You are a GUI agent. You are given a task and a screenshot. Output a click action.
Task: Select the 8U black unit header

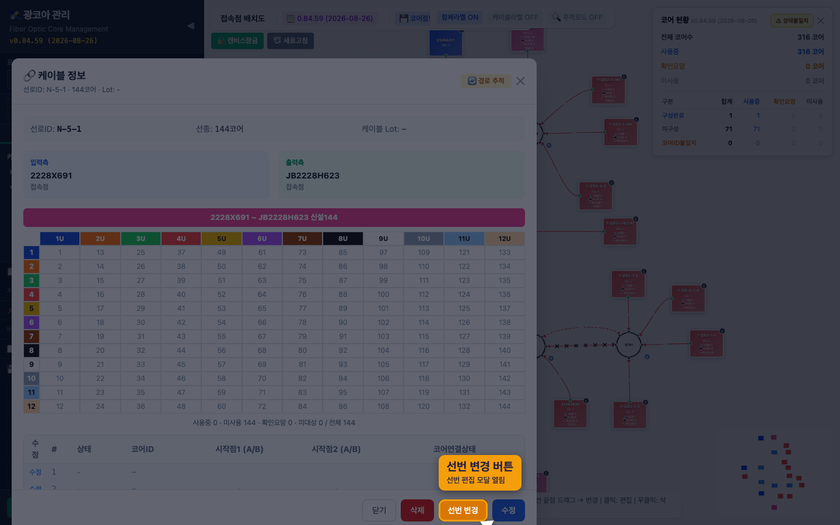point(343,238)
